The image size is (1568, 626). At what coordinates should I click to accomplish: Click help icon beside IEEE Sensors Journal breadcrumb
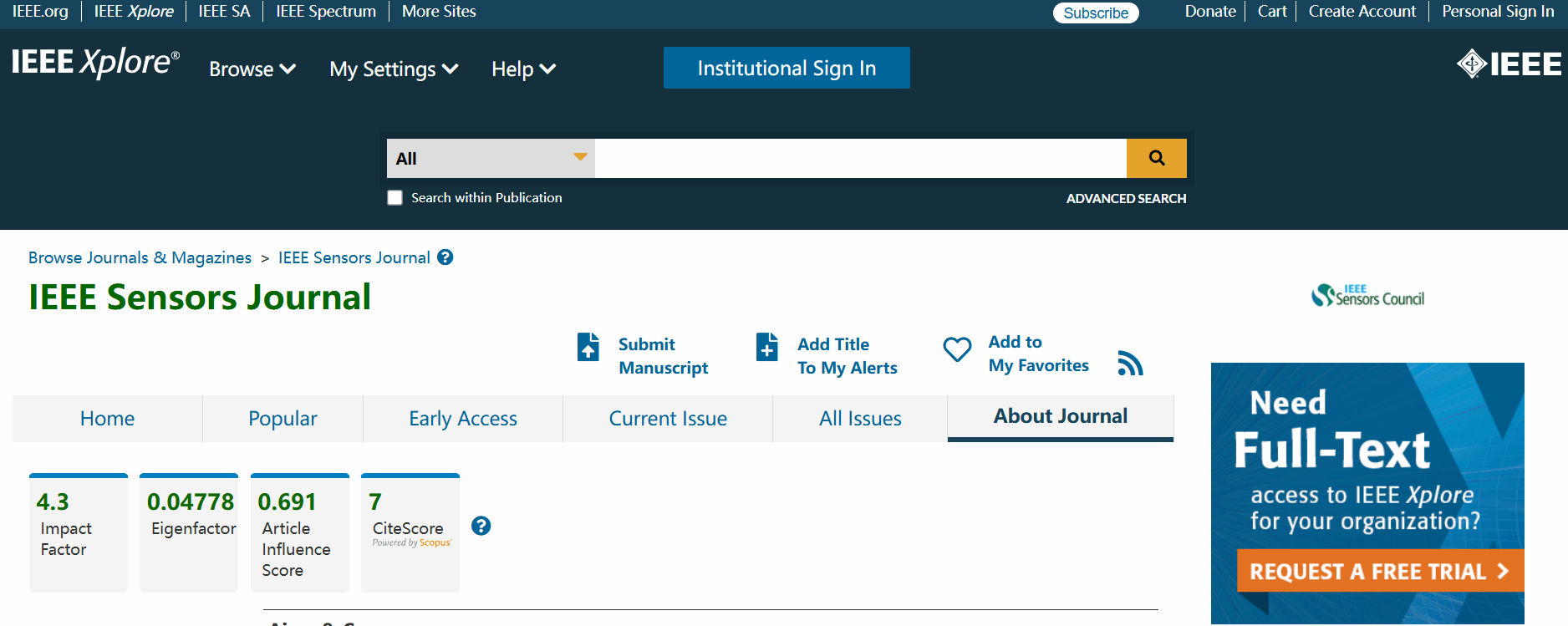[x=445, y=257]
